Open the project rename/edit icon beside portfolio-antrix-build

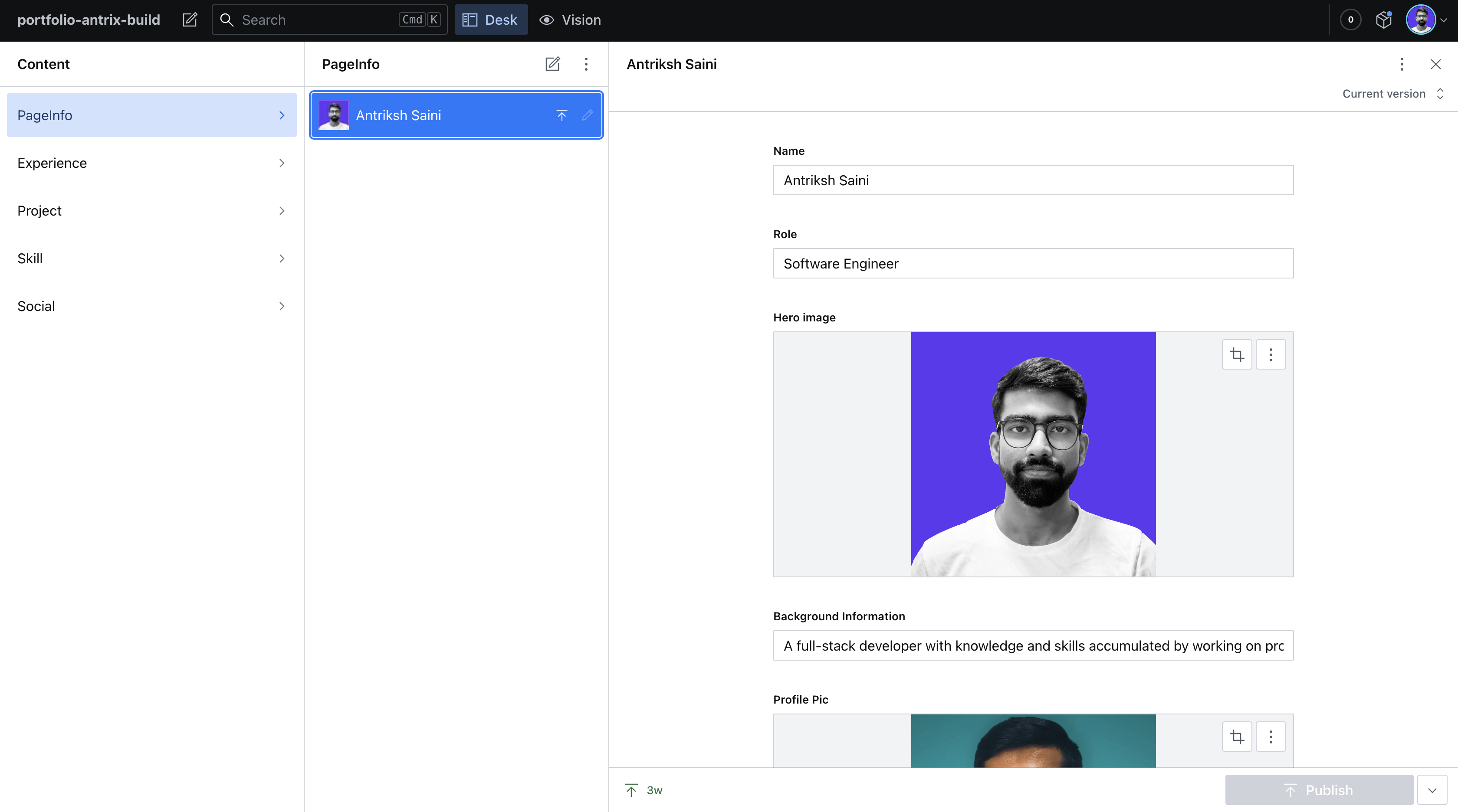(x=190, y=19)
